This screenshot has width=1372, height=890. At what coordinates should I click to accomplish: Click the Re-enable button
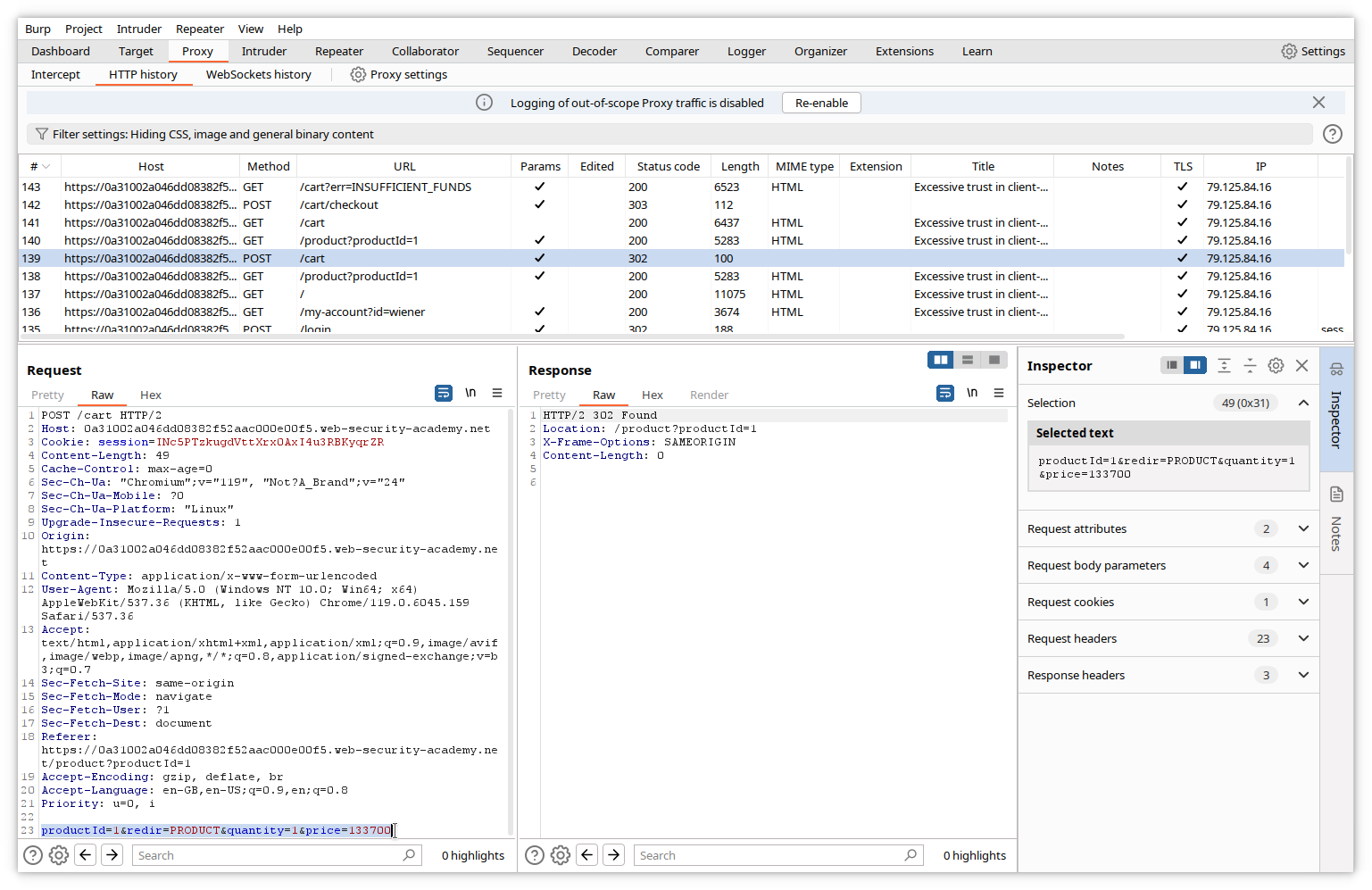(x=821, y=103)
